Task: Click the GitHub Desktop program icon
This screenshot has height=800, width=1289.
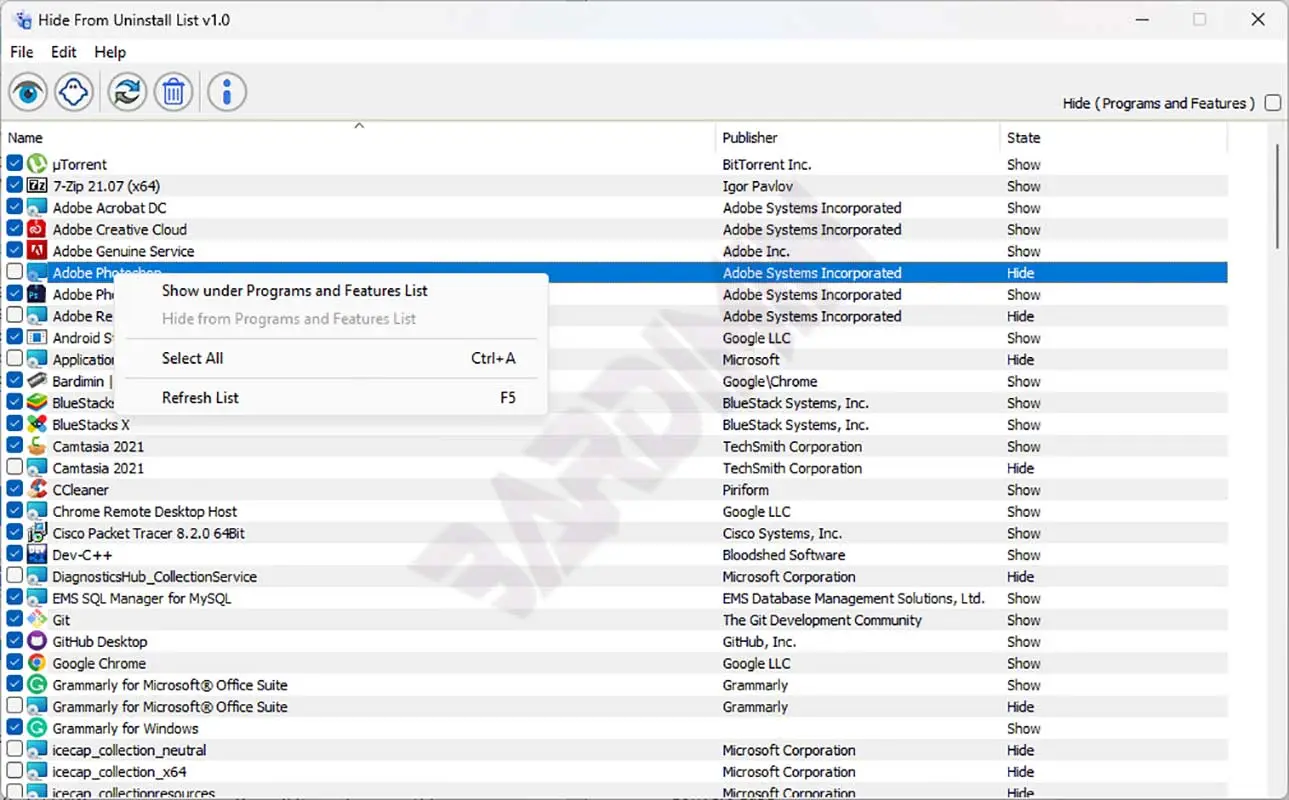Action: [x=37, y=642]
